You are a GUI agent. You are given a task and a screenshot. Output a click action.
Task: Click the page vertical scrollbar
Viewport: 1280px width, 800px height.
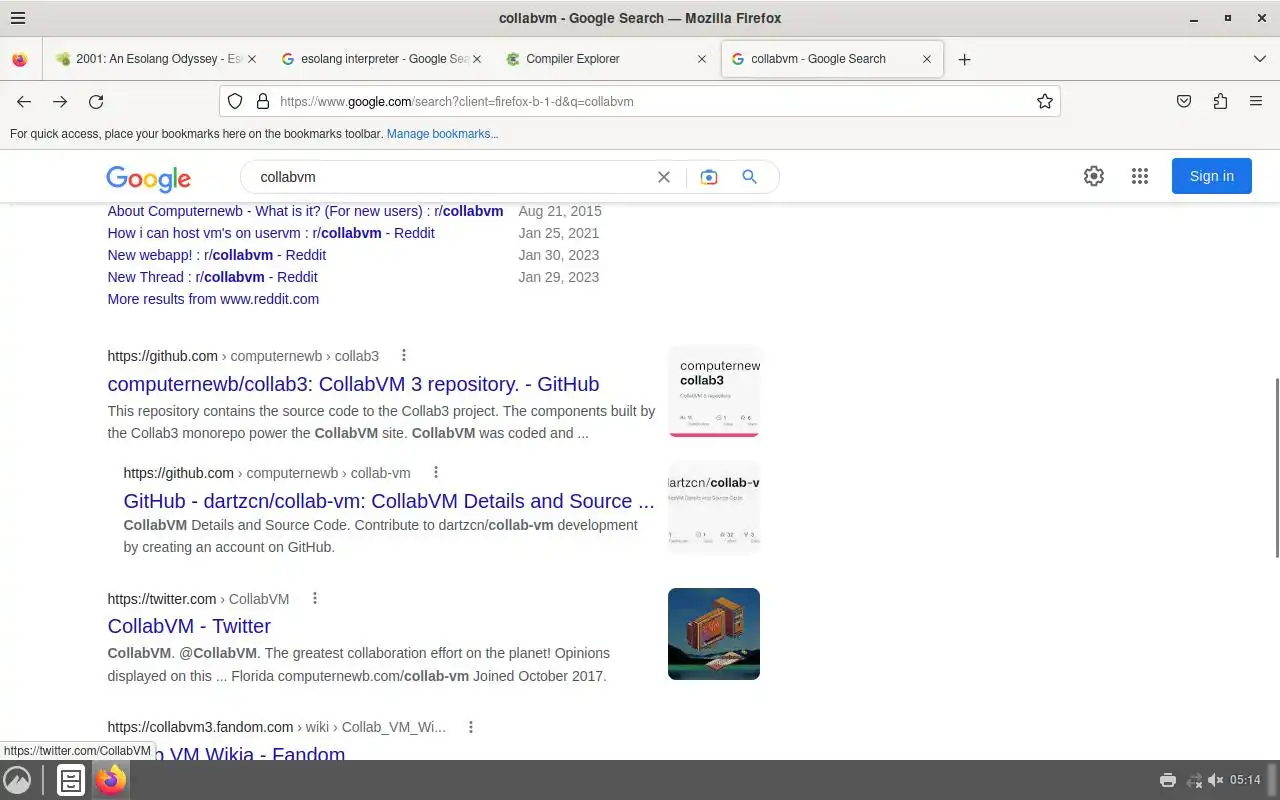coord(1275,468)
